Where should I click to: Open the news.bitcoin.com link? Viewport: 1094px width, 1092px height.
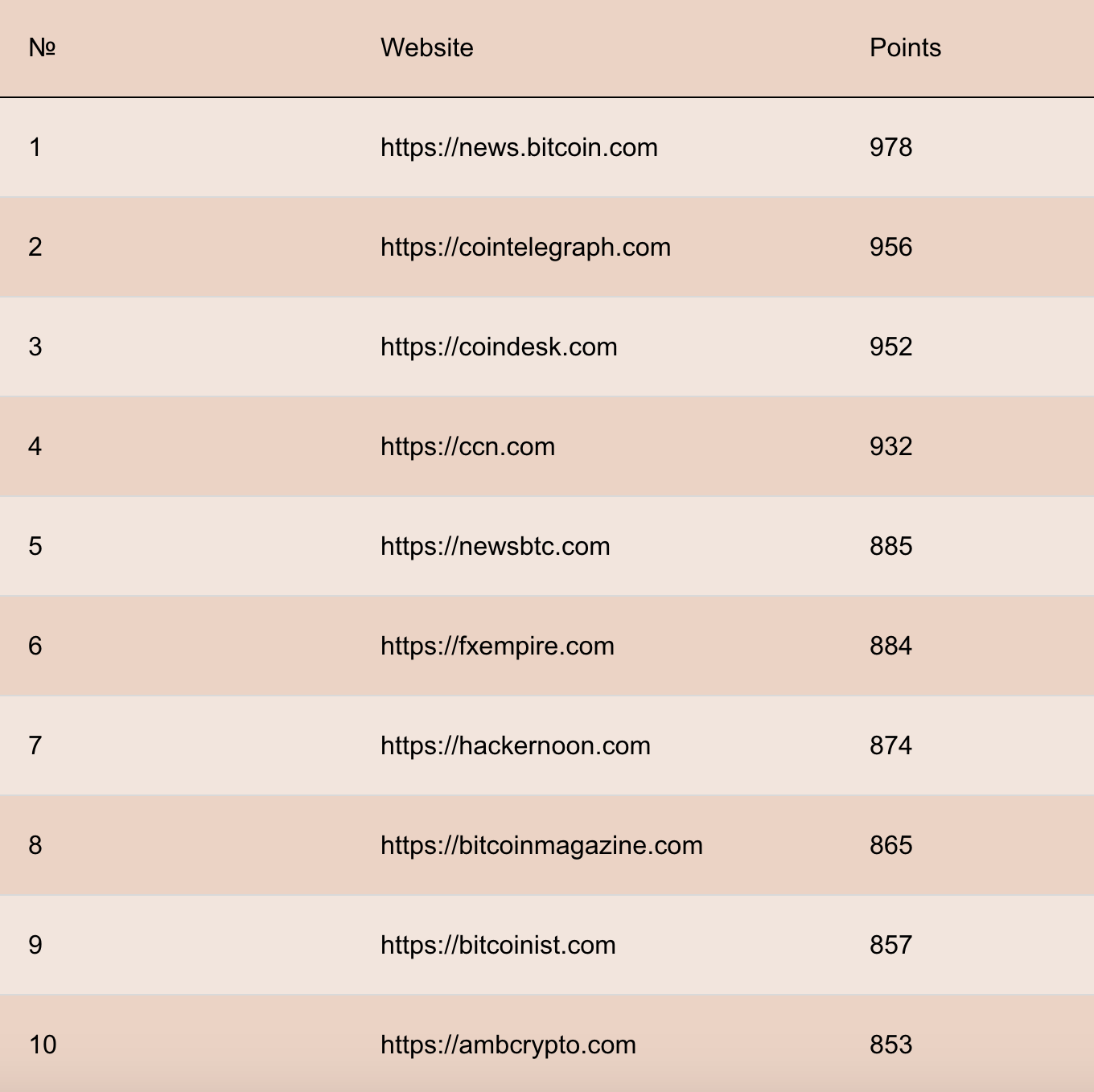coord(519,147)
